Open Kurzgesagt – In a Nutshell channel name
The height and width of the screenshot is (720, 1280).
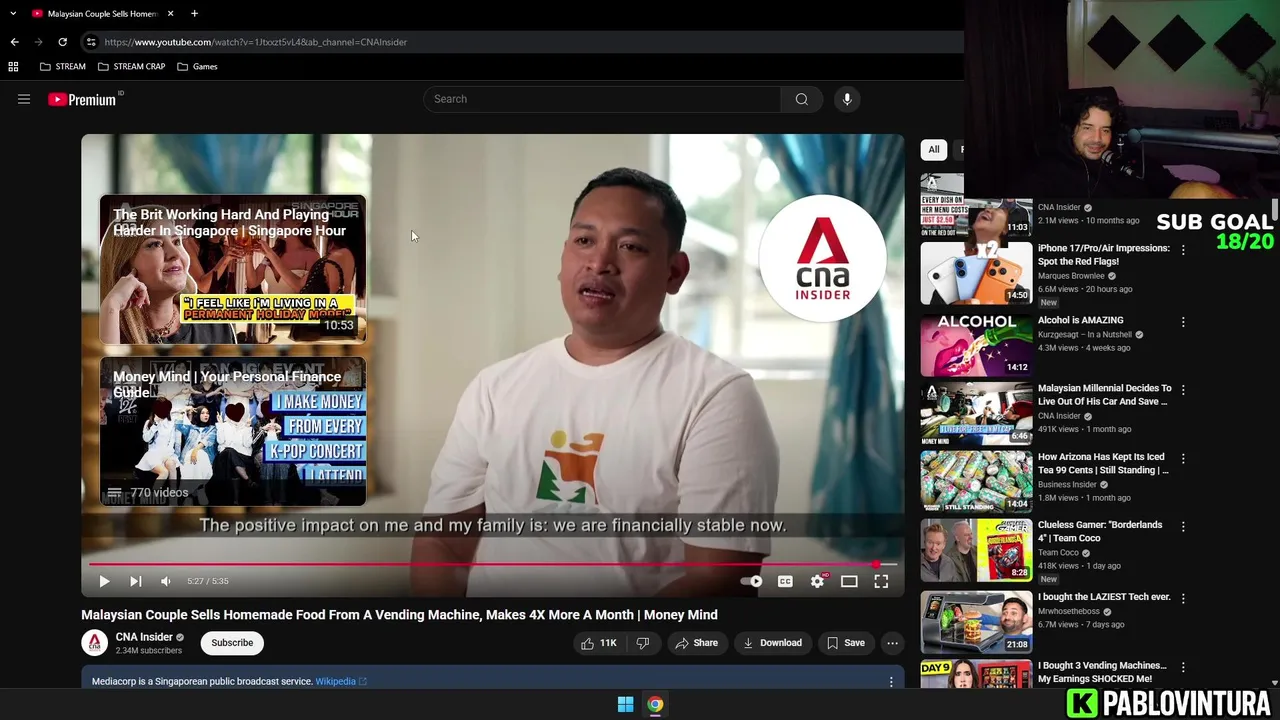1085,335
